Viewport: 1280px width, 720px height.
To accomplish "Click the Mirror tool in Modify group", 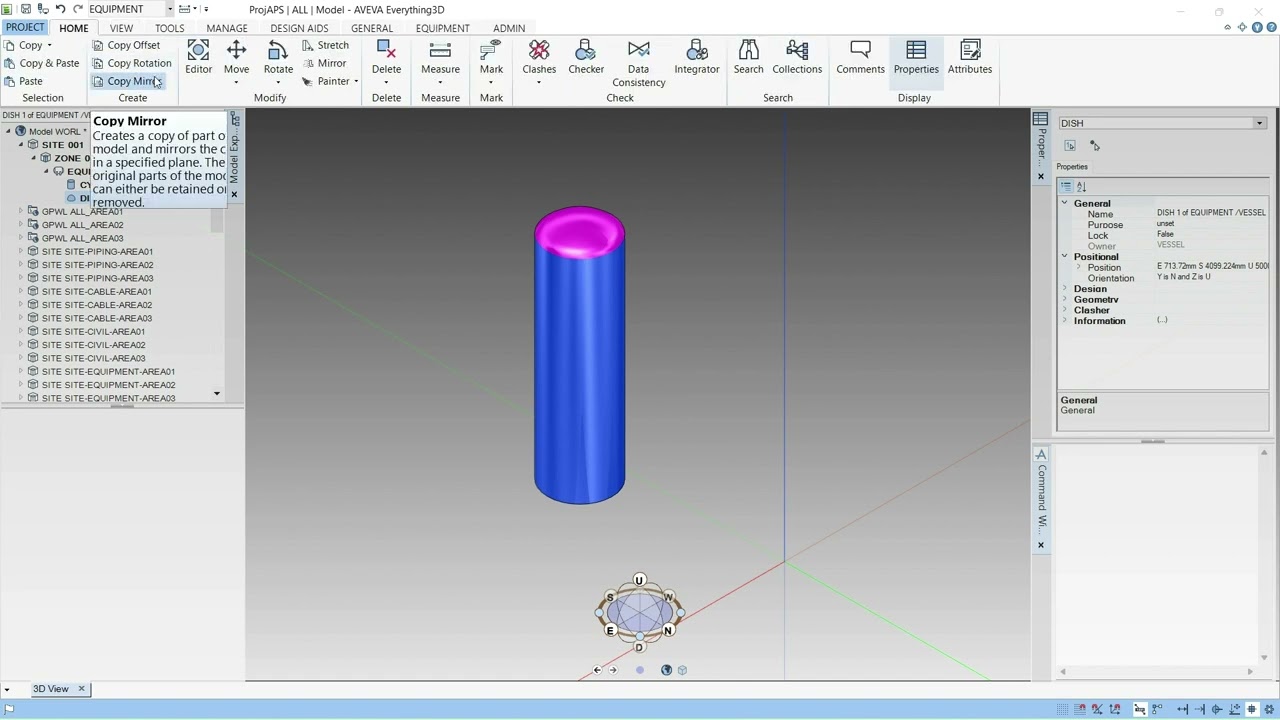I will [325, 63].
